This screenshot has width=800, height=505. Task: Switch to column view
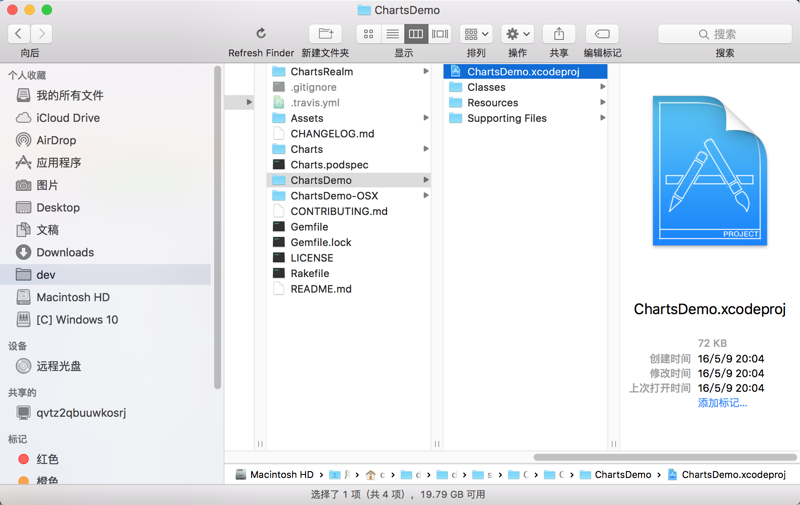[416, 34]
